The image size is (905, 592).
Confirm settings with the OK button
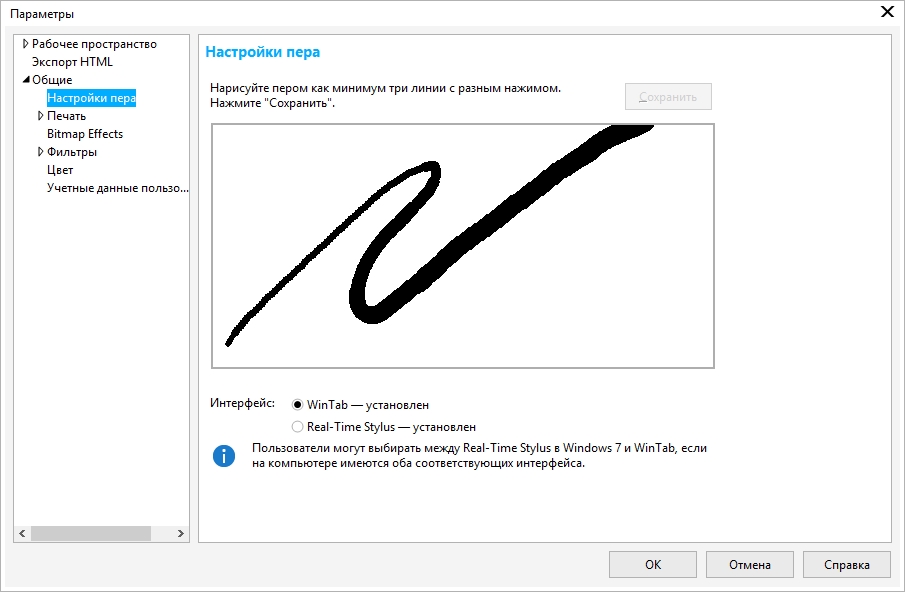652,564
